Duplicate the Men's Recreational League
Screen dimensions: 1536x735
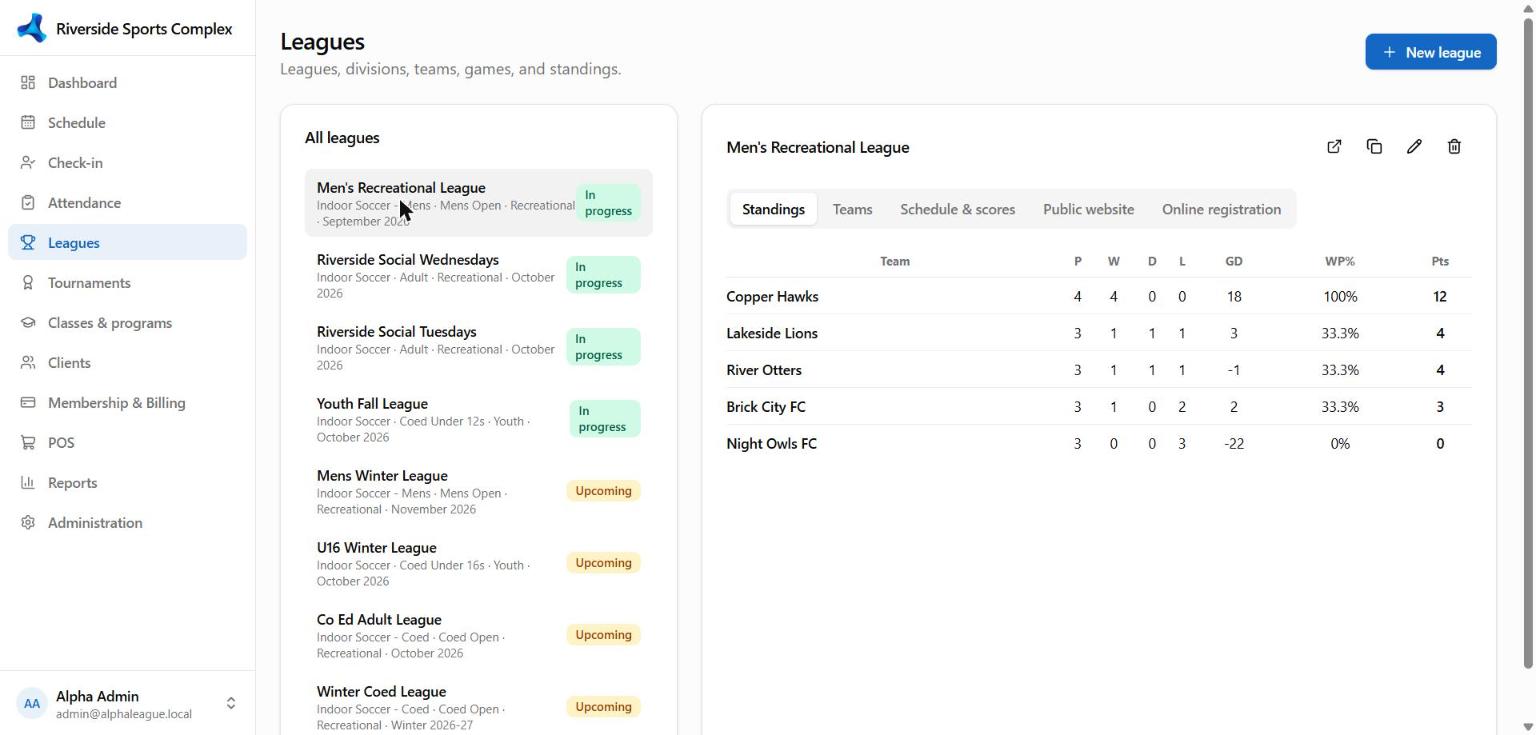[1374, 147]
